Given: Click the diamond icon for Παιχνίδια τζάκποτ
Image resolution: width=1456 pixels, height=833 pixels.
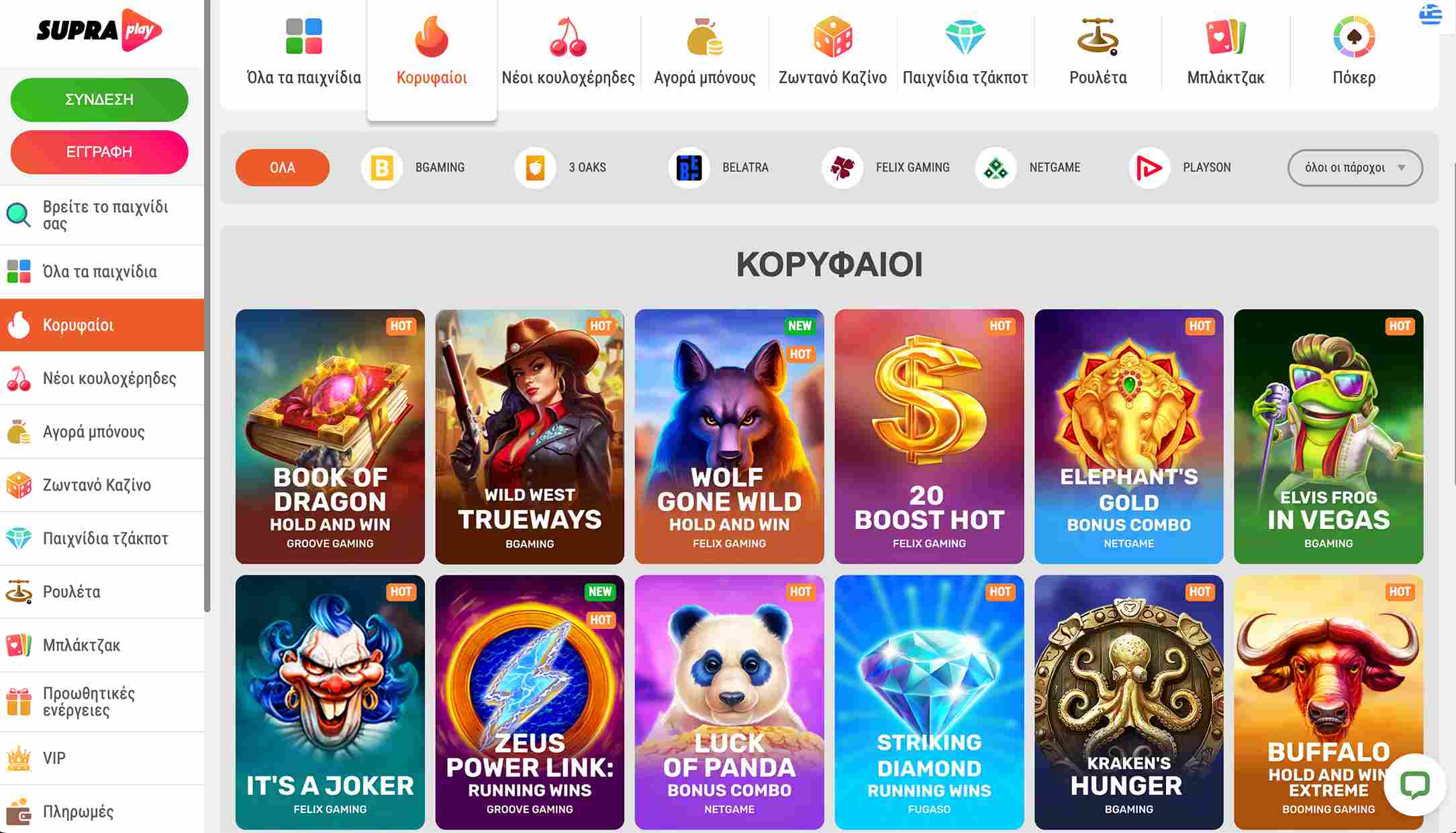Looking at the screenshot, I should 965,37.
